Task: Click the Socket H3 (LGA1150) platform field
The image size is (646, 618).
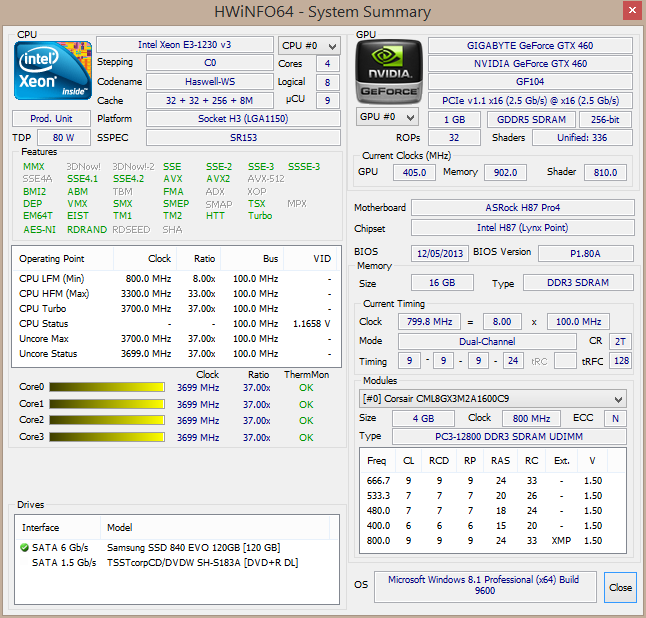Action: point(243,119)
